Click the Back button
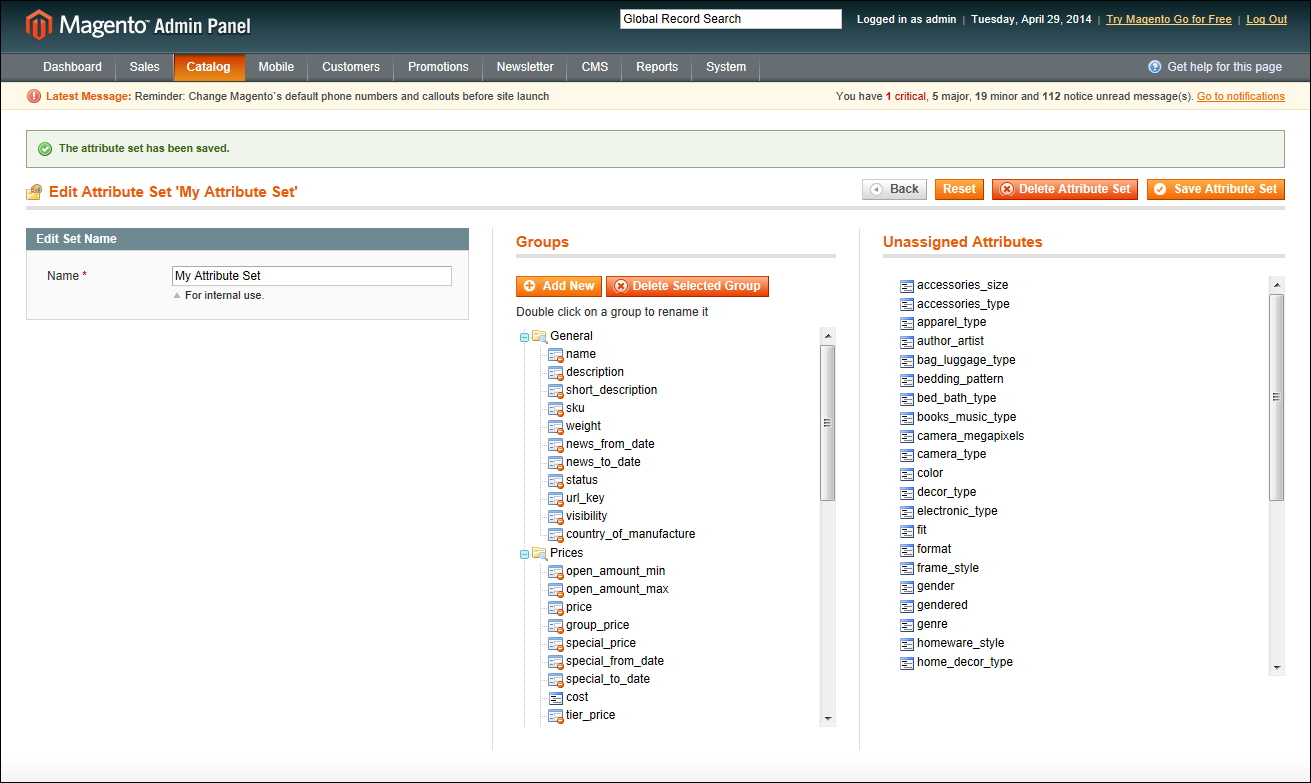Screen dimensions: 1311x783 895,189
